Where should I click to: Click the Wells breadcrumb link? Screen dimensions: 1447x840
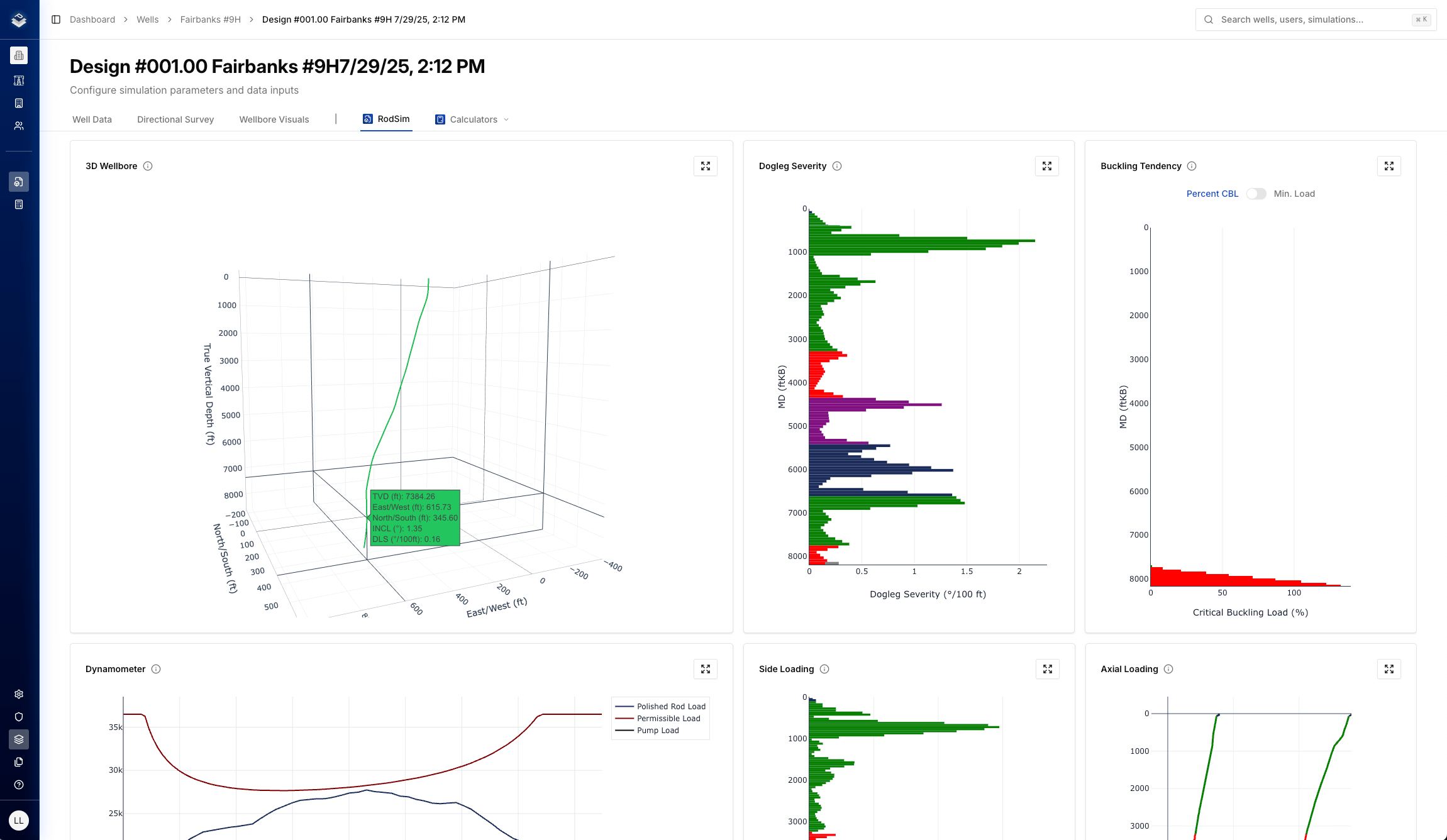tap(147, 19)
